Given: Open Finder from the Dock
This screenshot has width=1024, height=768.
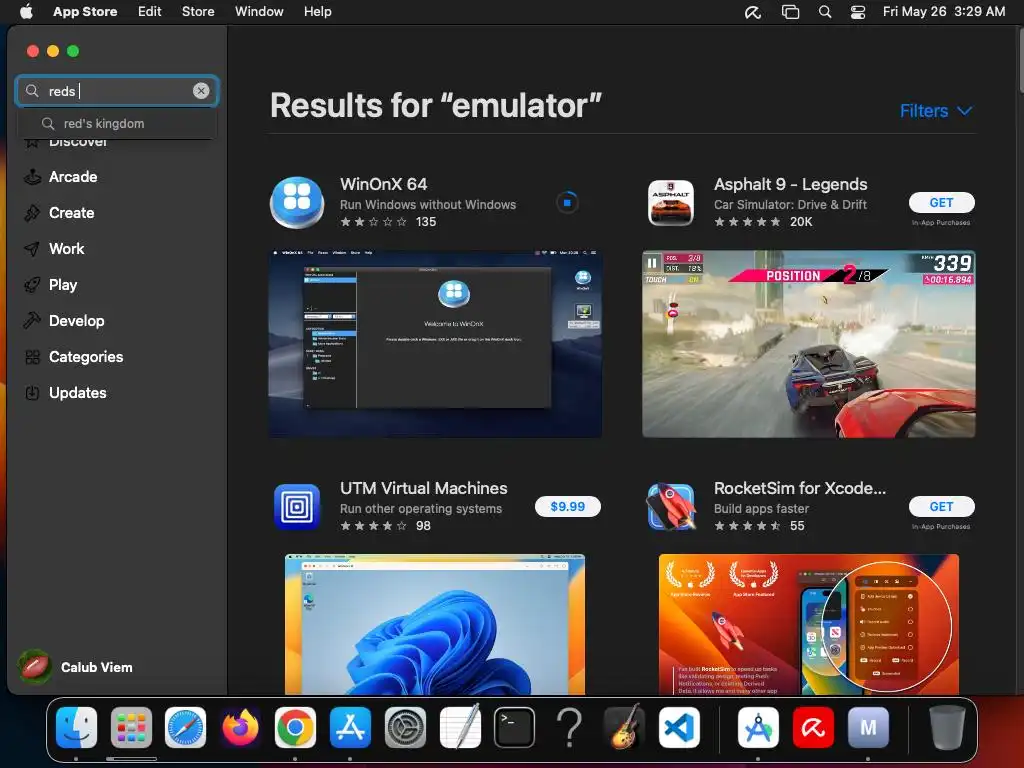Looking at the screenshot, I should [x=76, y=728].
